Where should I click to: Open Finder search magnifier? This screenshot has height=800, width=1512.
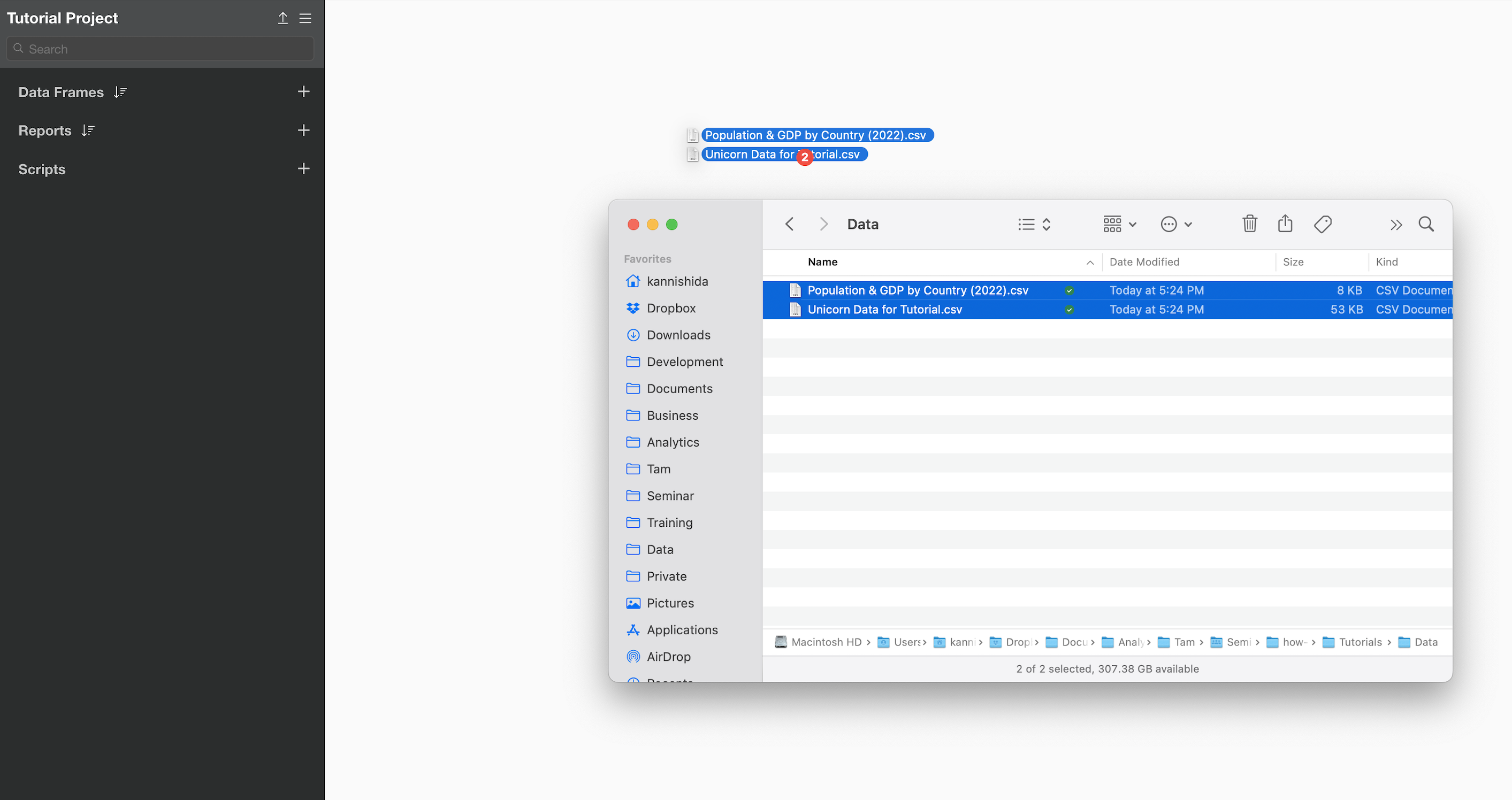coord(1426,224)
